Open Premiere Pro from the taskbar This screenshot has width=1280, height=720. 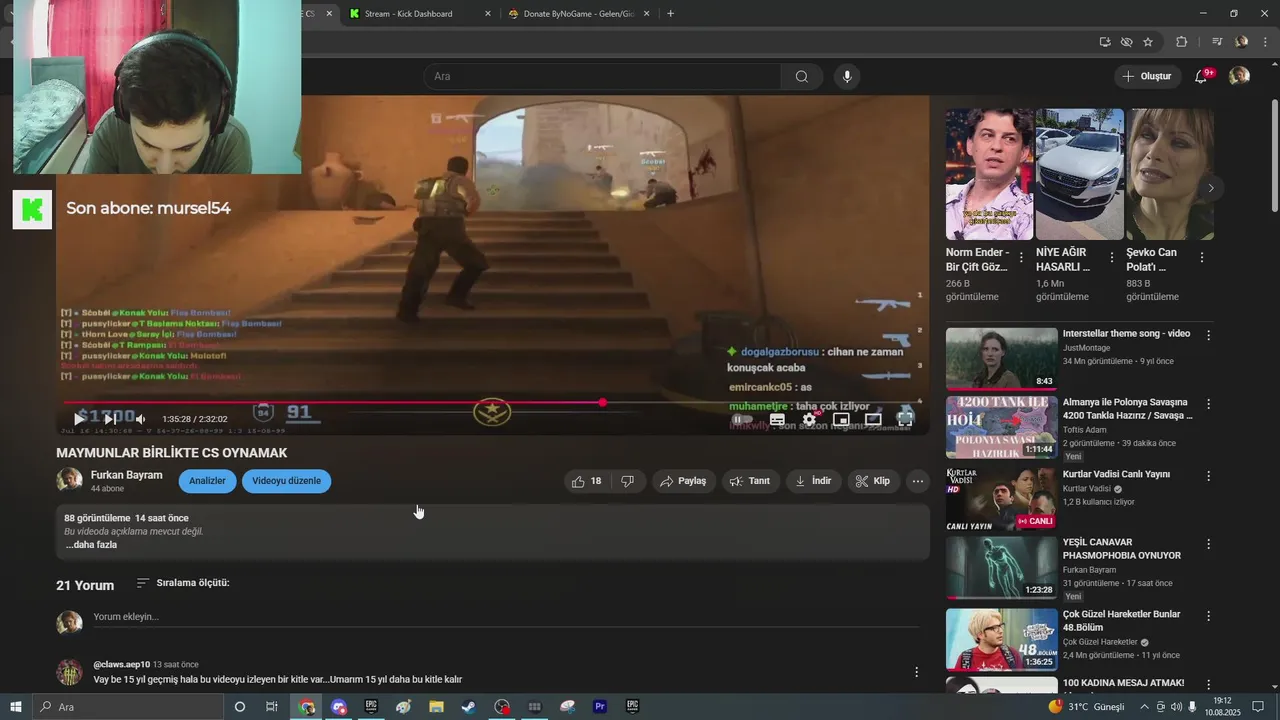(x=600, y=707)
